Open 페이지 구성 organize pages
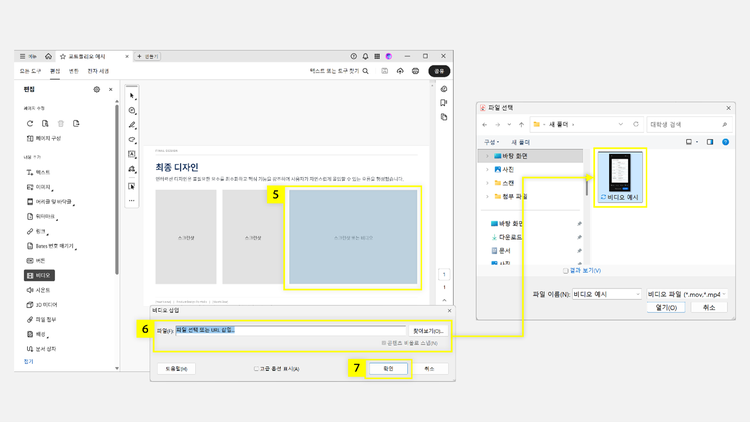This screenshot has height=422, width=750. point(44,138)
